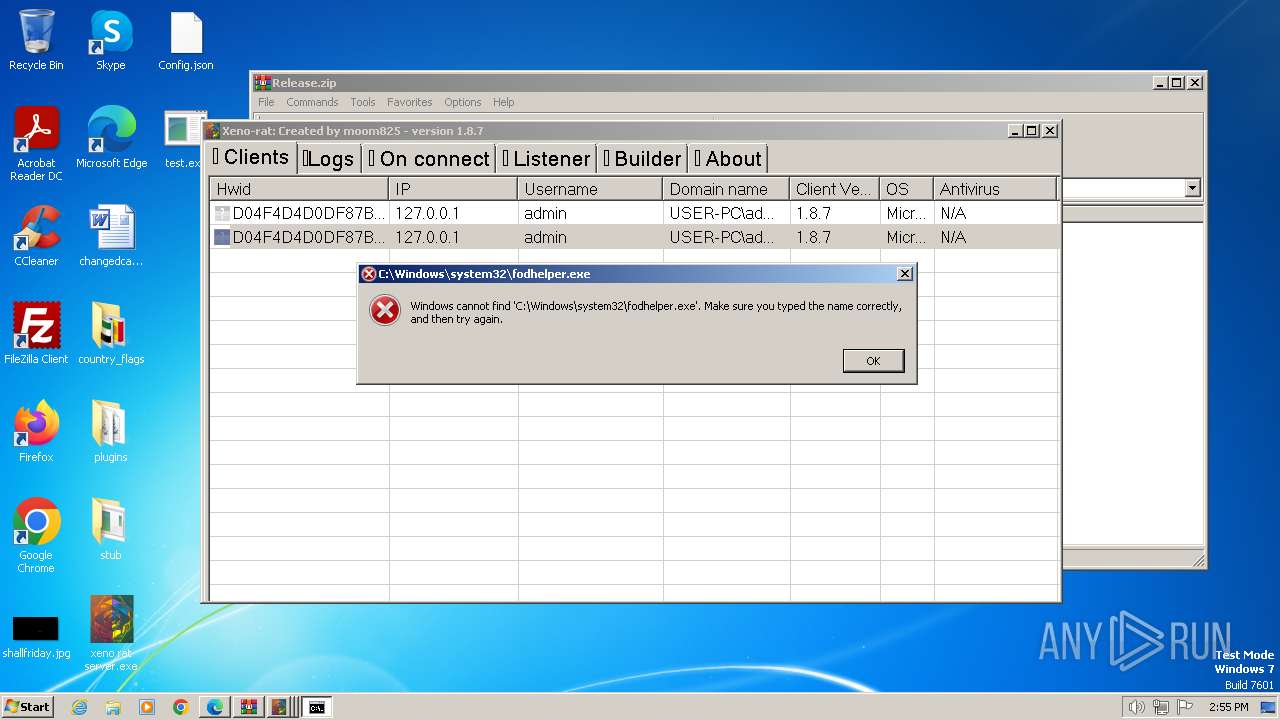Open WinRAR File menu

(x=266, y=102)
